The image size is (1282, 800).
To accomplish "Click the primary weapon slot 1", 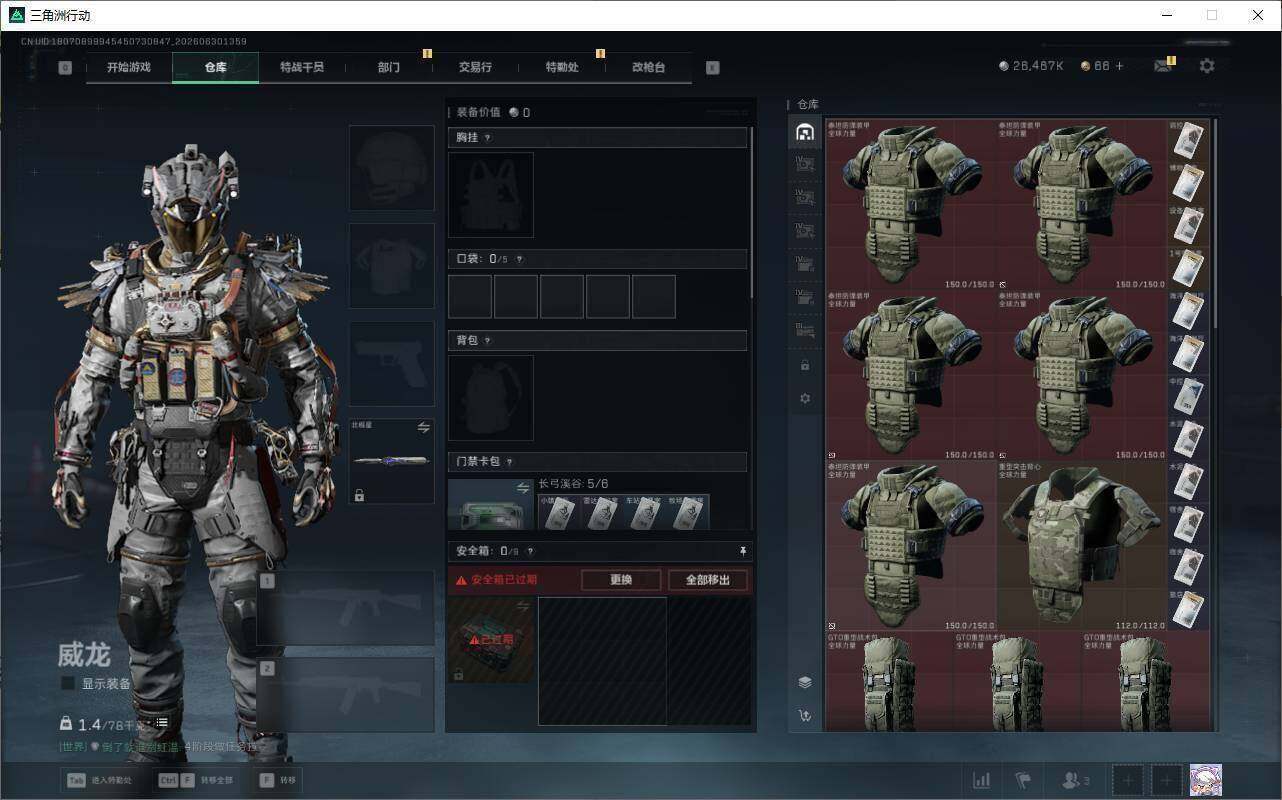I will pos(346,609).
